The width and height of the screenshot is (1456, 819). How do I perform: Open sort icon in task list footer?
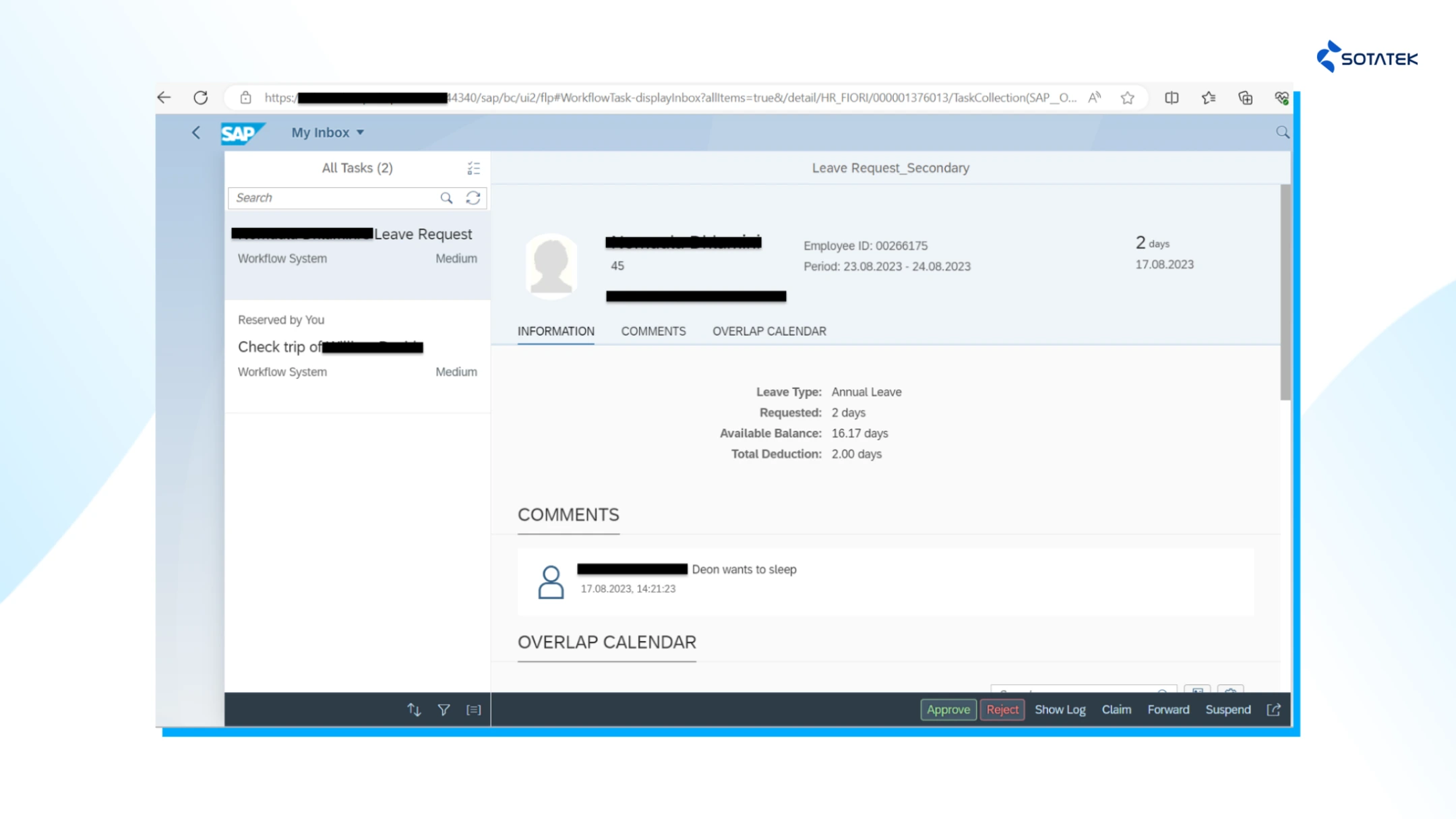pyautogui.click(x=414, y=710)
